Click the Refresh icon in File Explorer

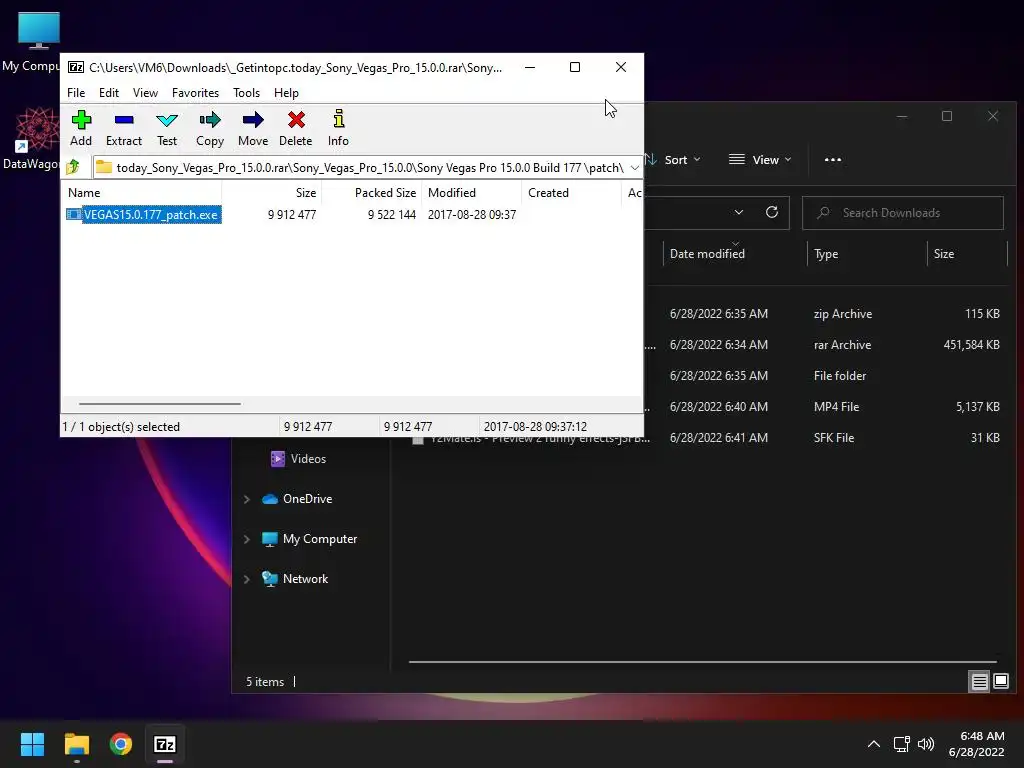click(x=772, y=212)
